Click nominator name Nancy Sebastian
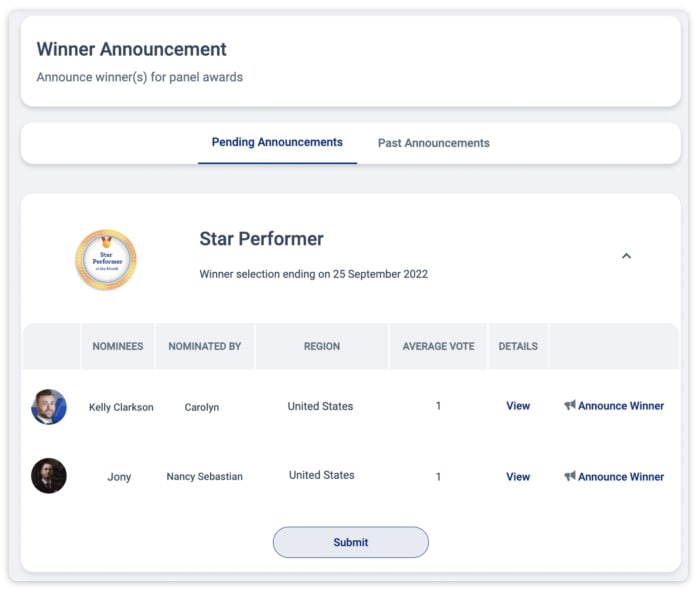The image size is (699, 592). [205, 477]
